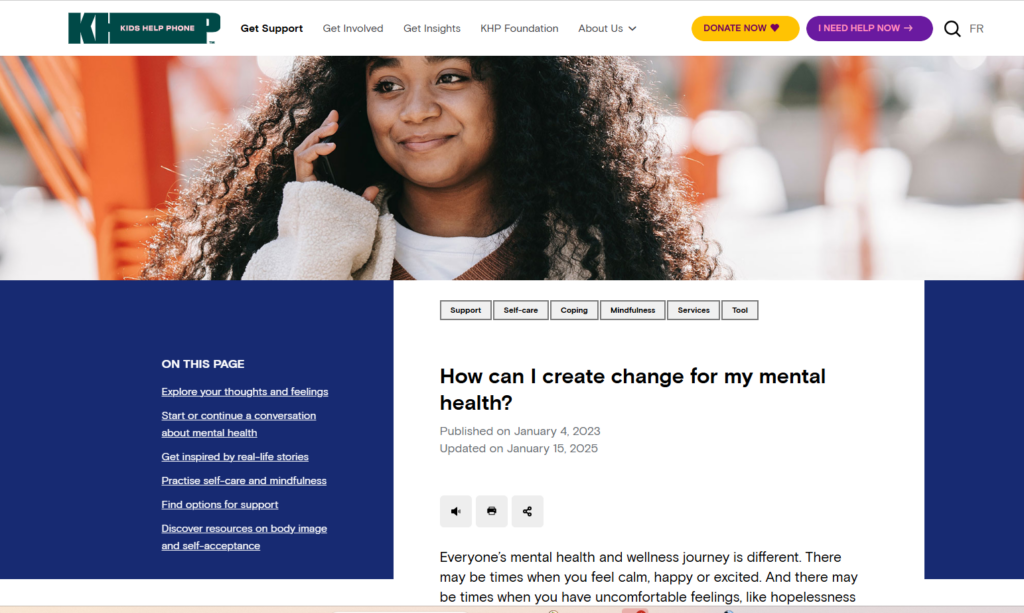Click the search magnifier icon
Image resolution: width=1024 pixels, height=613 pixels.
coord(952,29)
